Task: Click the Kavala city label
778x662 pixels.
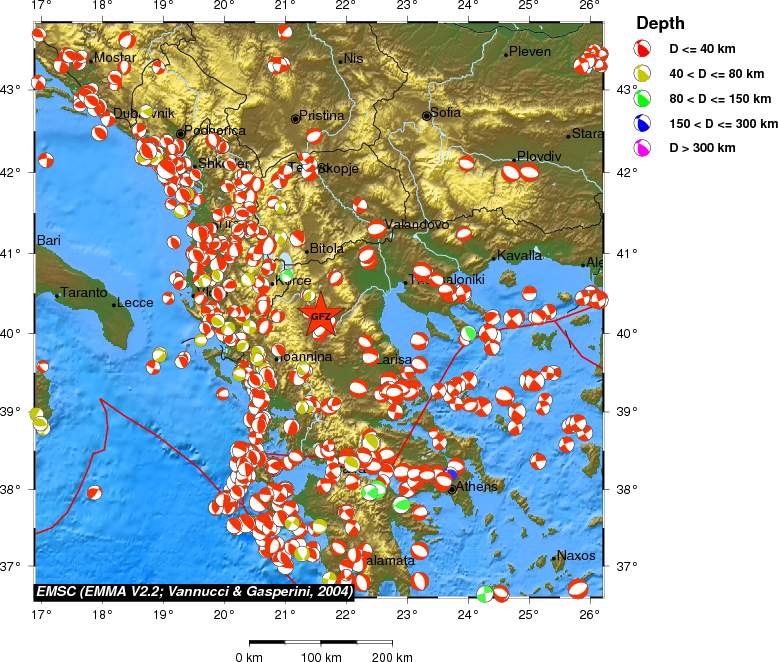Action: [519, 256]
